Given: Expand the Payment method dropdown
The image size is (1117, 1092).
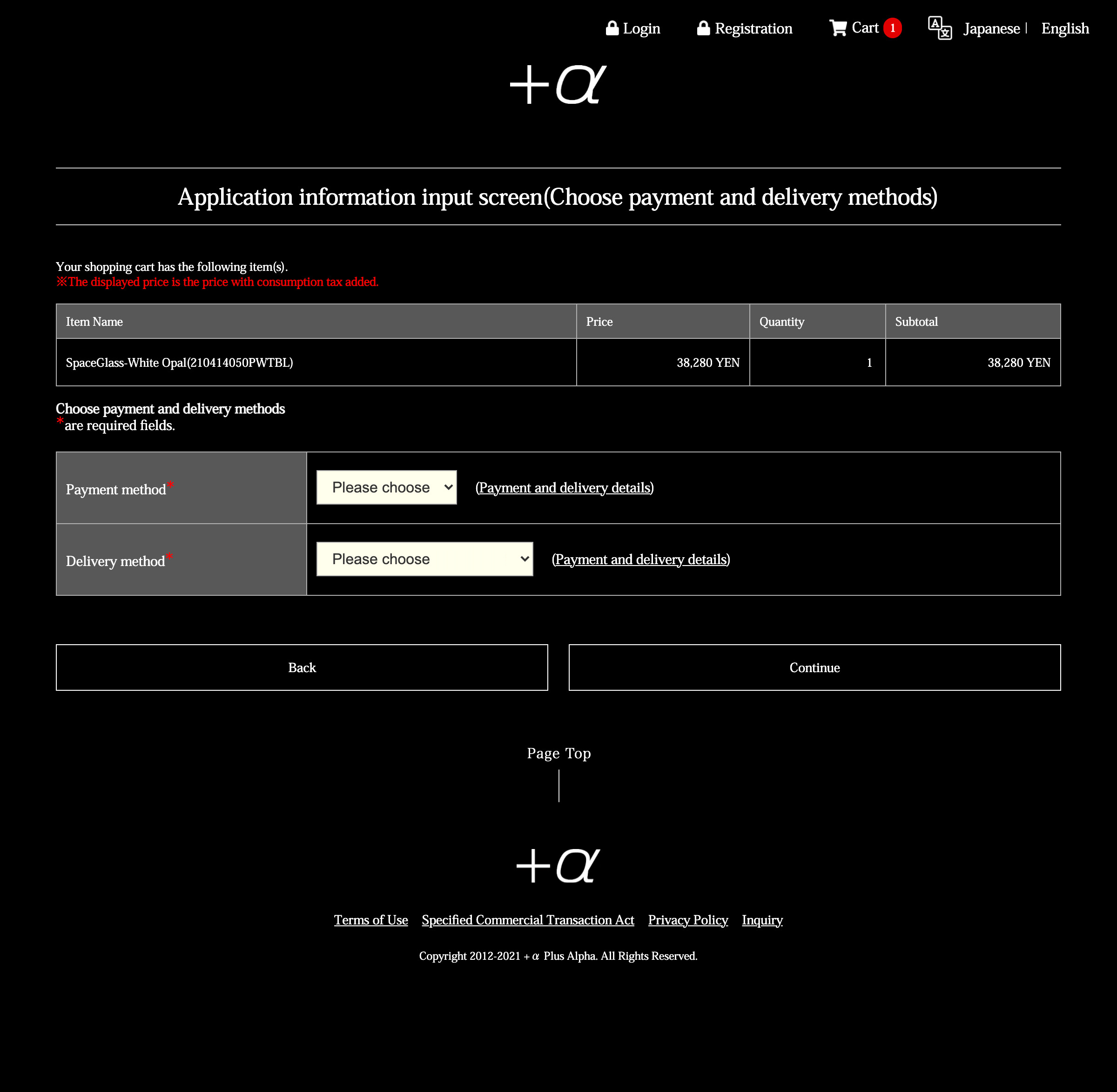Looking at the screenshot, I should point(386,487).
